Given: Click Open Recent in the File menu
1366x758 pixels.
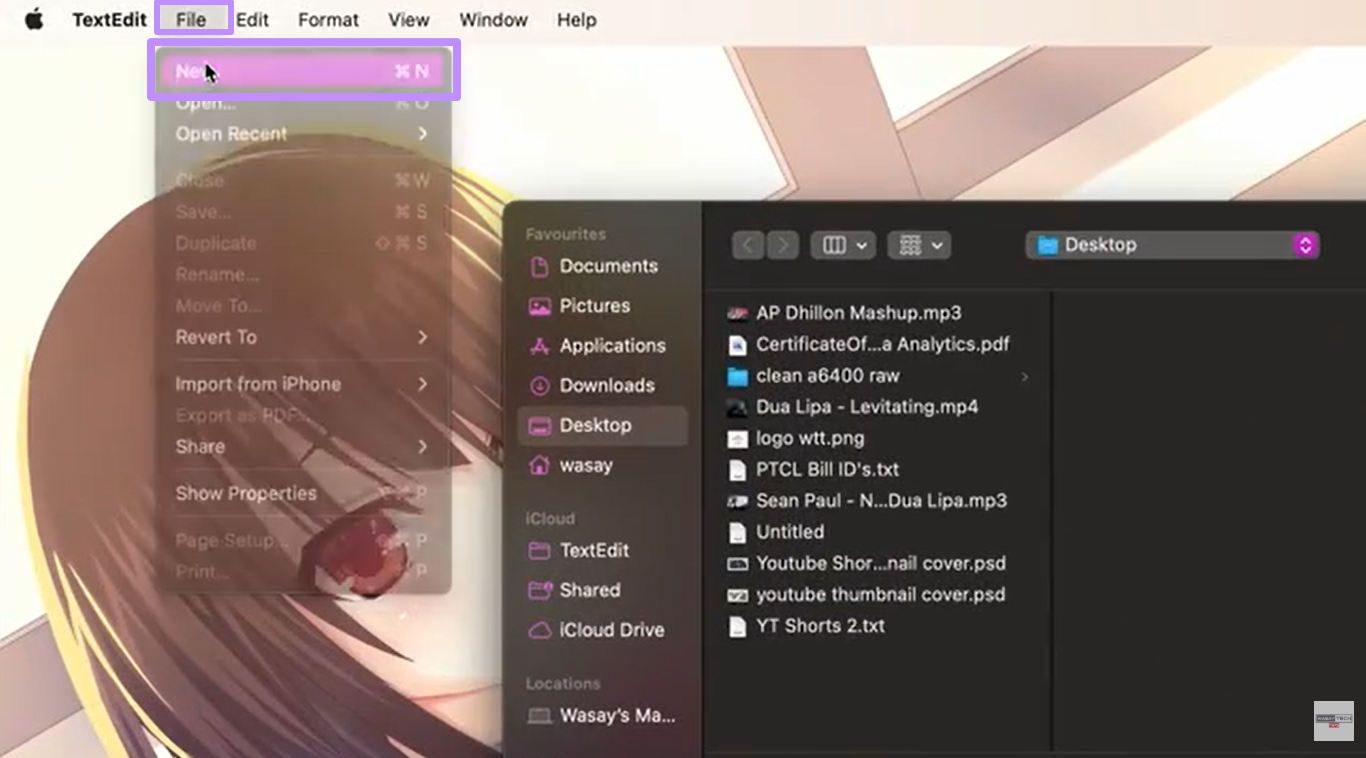Looking at the screenshot, I should [x=230, y=133].
